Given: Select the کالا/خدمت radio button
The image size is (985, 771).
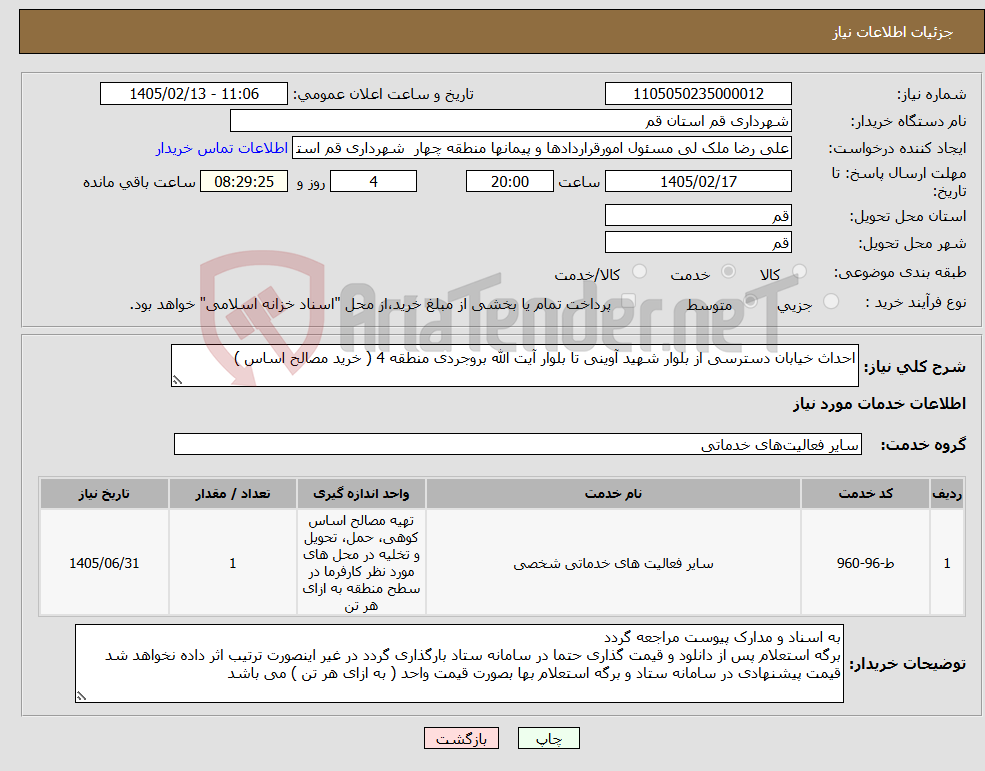Looking at the screenshot, I should pos(639,271).
